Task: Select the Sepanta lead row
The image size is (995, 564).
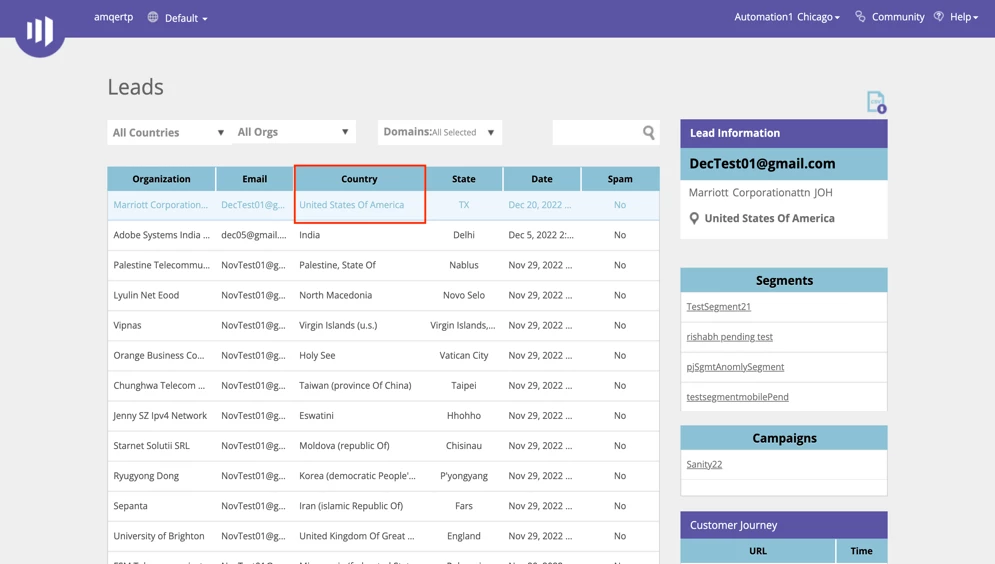Action: (x=383, y=506)
